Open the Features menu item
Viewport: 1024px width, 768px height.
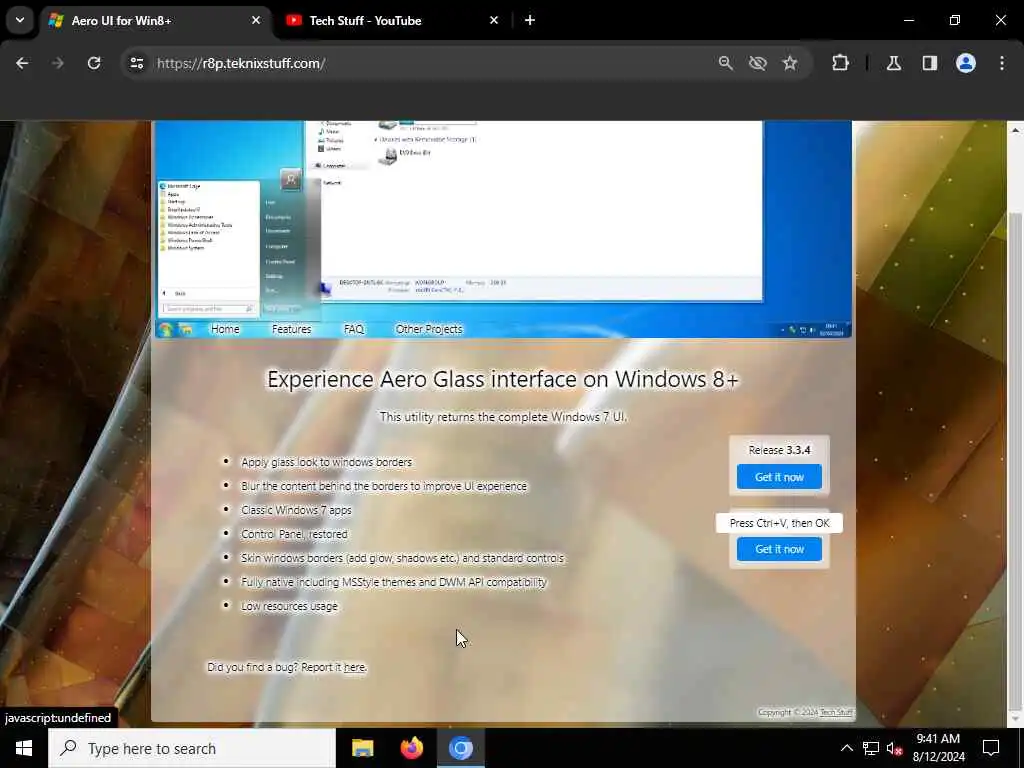point(291,329)
